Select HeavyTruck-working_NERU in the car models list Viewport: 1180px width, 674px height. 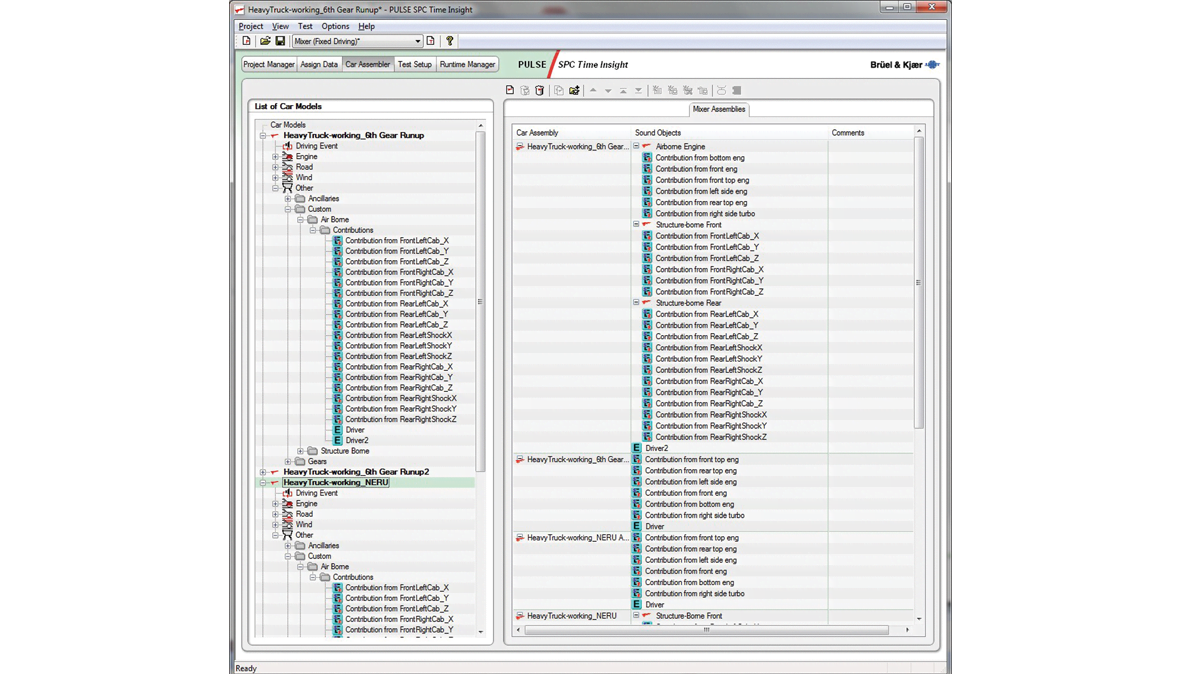pos(336,482)
